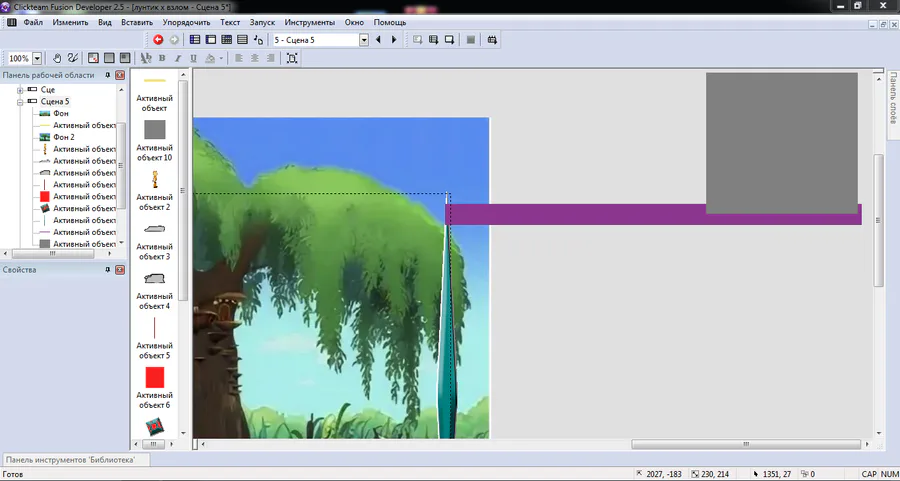This screenshot has width=900, height=481.
Task: Click the Italic formatting icon
Action: [178, 58]
